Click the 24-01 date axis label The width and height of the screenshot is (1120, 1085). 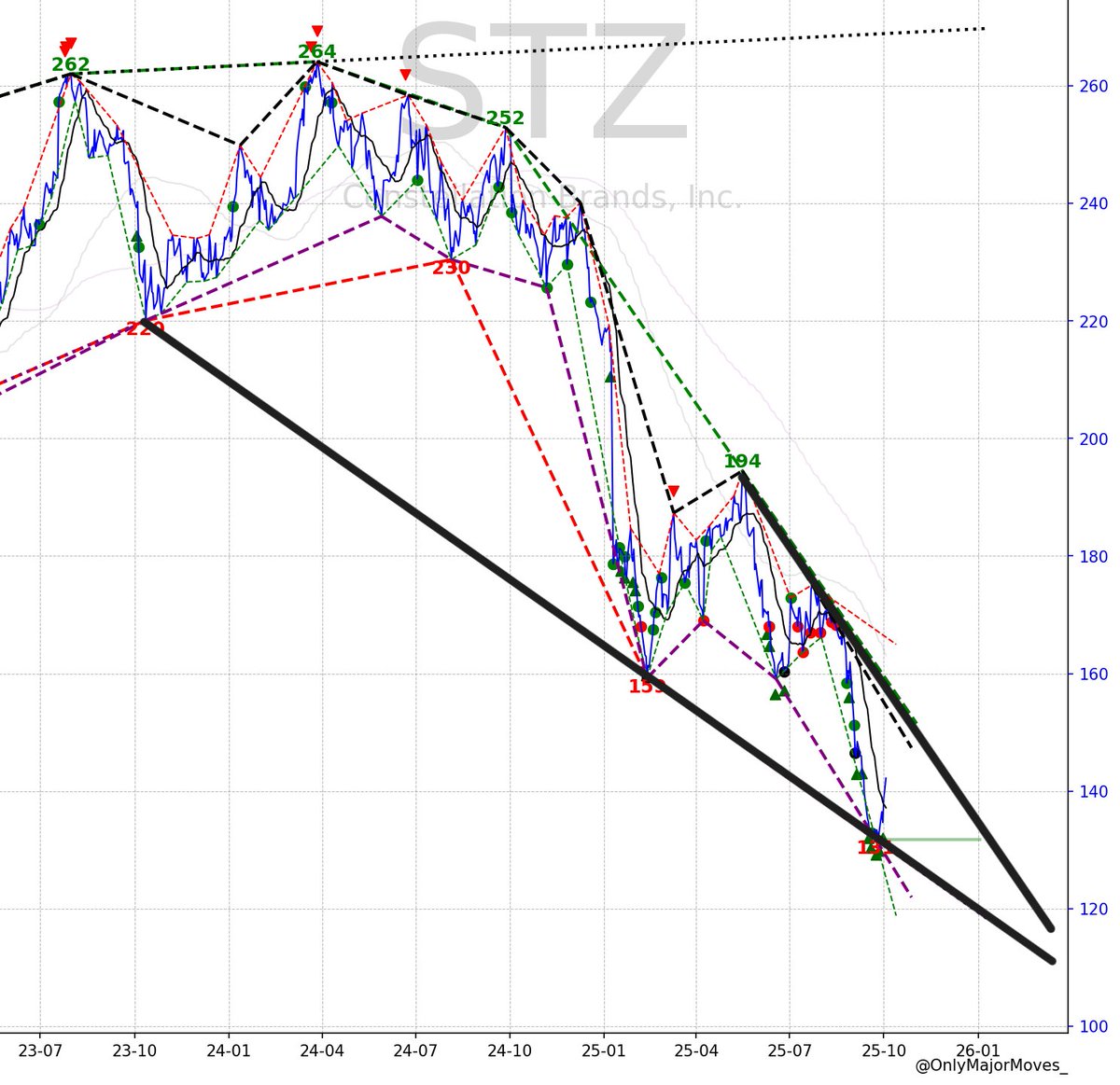click(229, 1050)
